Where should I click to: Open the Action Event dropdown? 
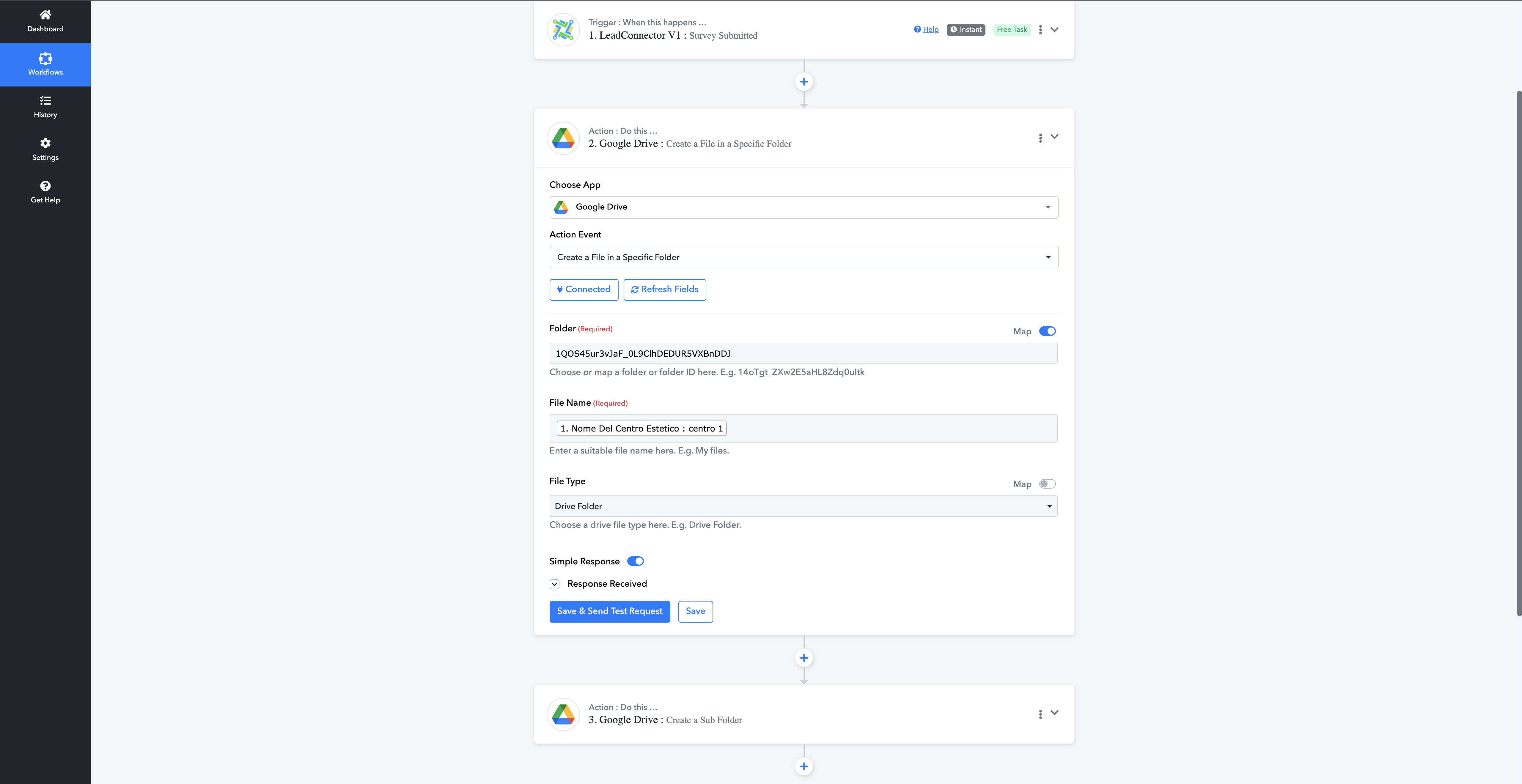pos(804,257)
